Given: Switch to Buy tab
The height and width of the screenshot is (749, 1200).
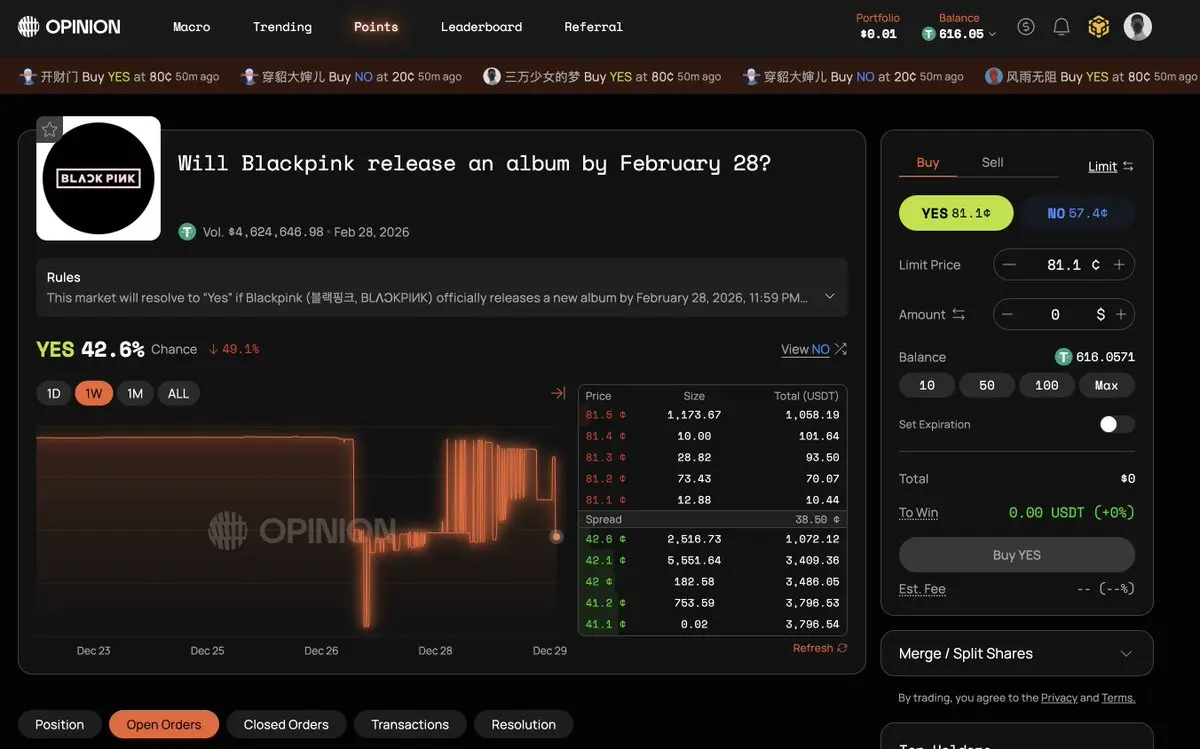Looking at the screenshot, I should tap(928, 162).
